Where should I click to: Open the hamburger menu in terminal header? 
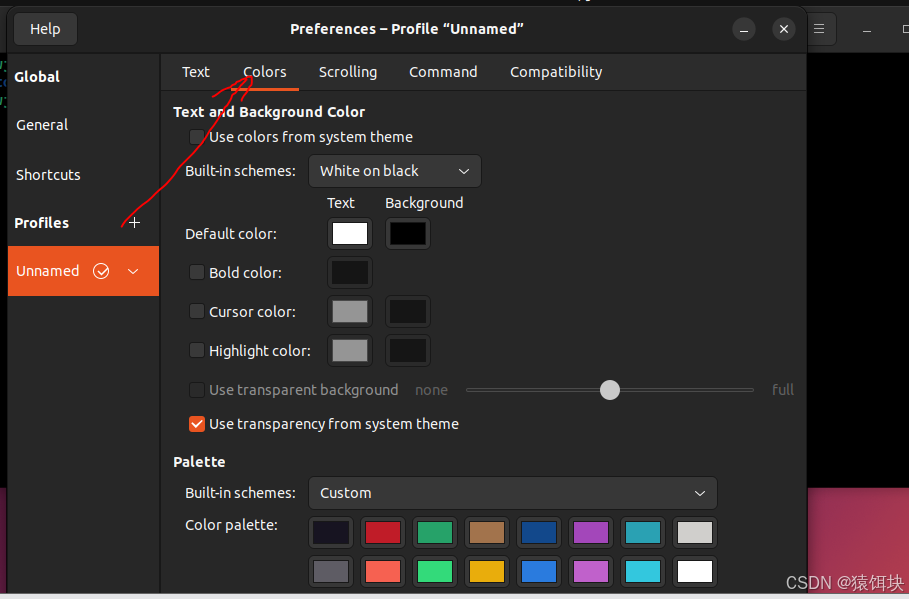coord(819,29)
